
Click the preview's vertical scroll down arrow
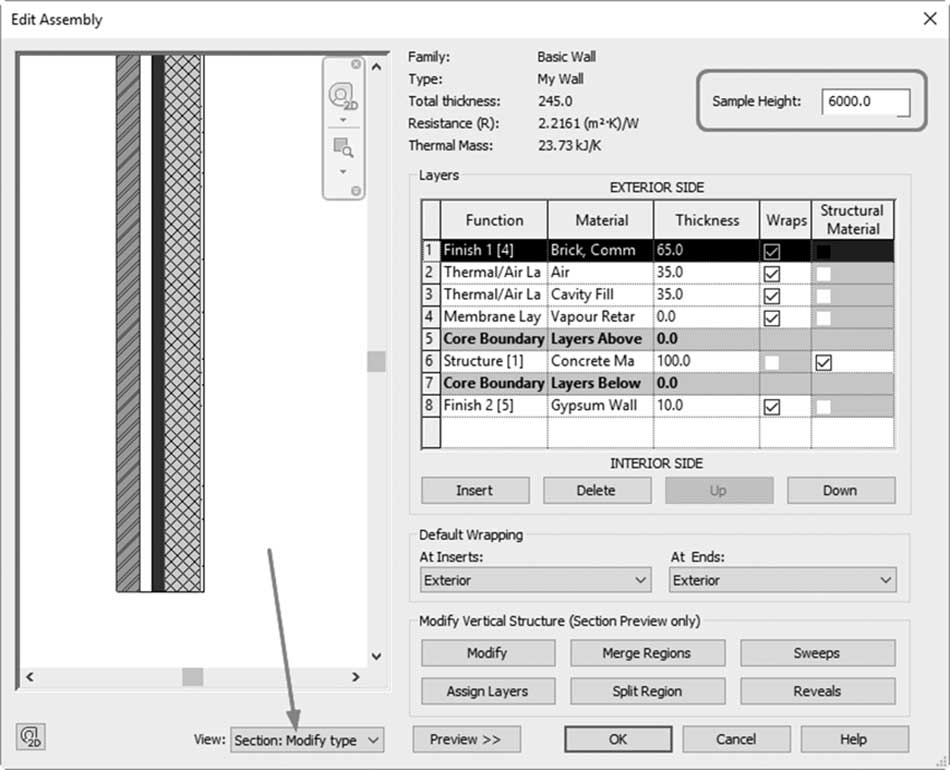click(x=376, y=656)
